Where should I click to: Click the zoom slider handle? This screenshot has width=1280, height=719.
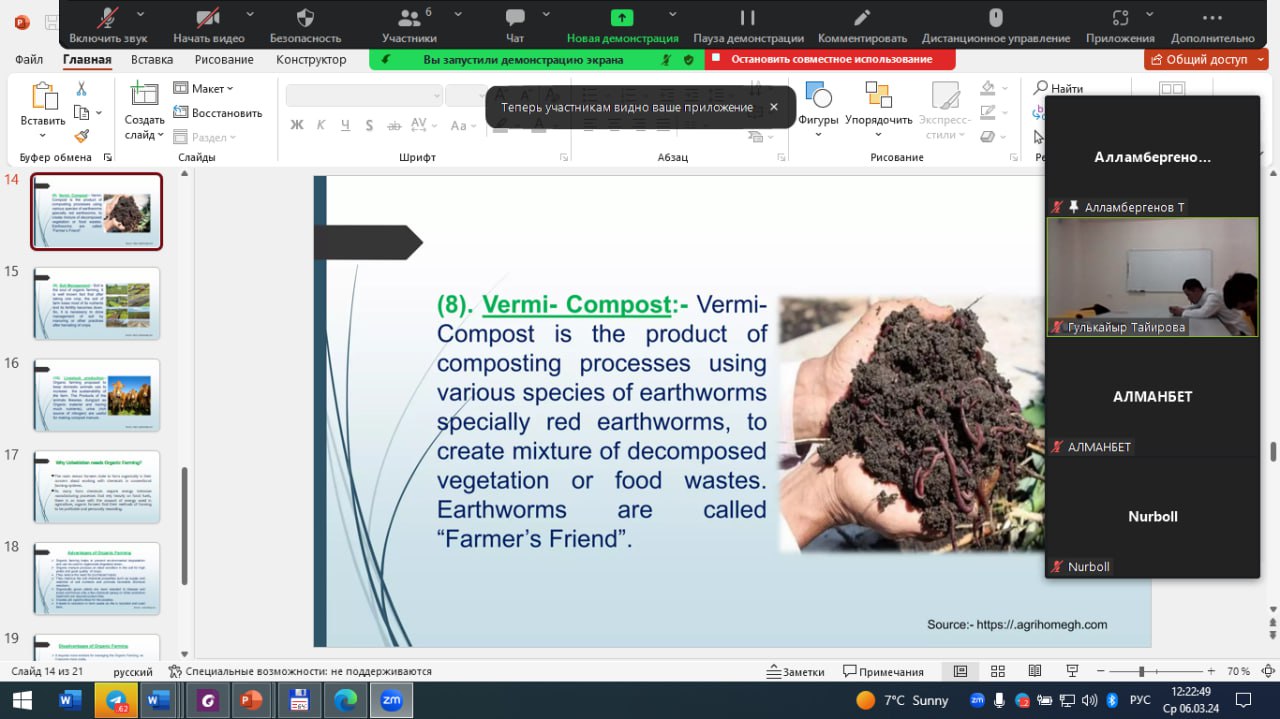tap(1141, 671)
